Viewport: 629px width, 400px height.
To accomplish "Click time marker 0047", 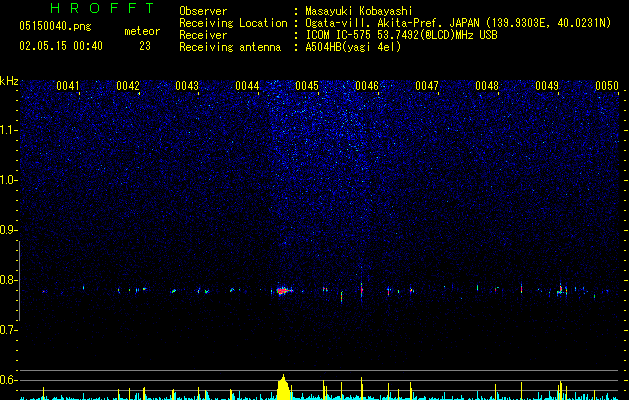I will point(427,86).
